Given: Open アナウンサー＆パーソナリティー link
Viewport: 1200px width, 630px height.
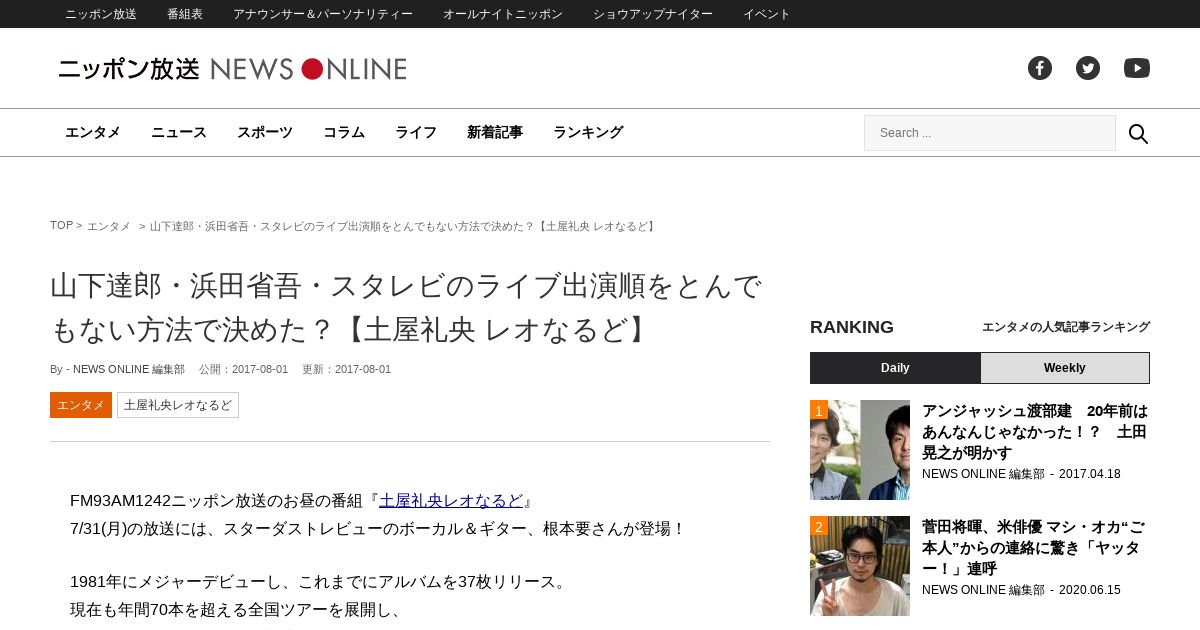Looking at the screenshot, I should tap(323, 14).
